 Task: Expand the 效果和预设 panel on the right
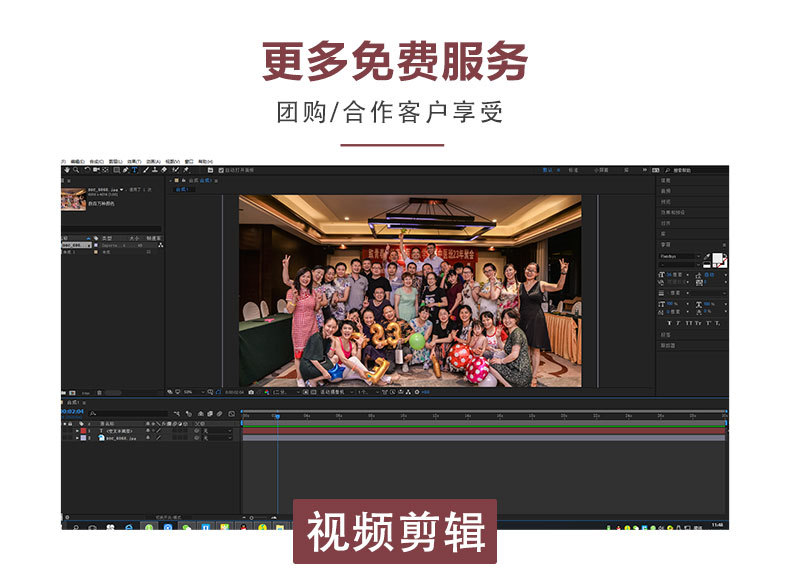click(673, 212)
